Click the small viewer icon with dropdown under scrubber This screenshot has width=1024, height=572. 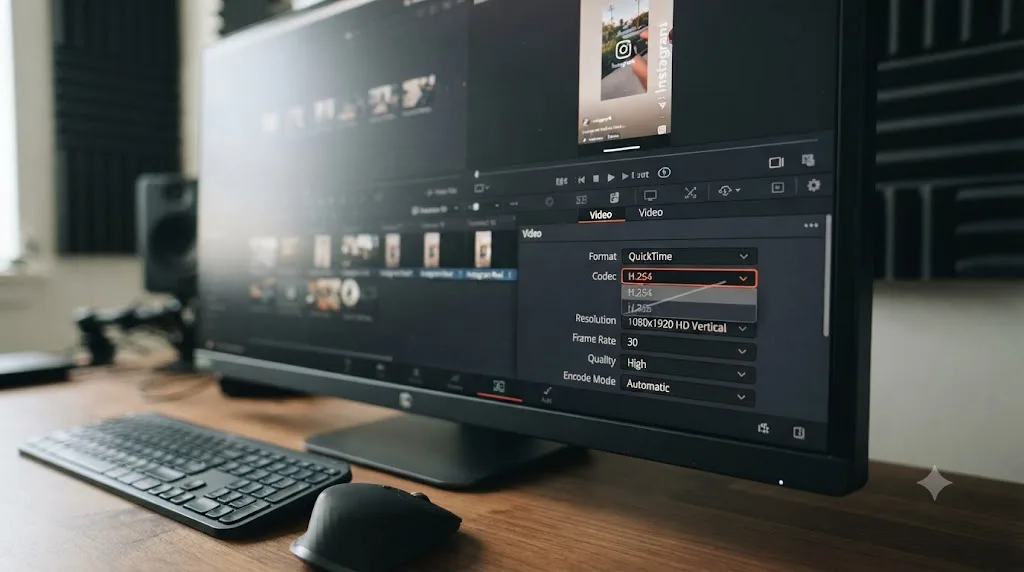(483, 188)
